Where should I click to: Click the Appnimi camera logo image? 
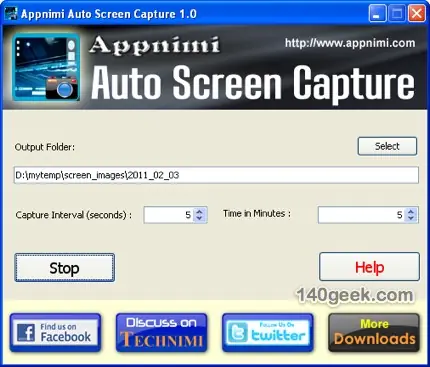(46, 67)
